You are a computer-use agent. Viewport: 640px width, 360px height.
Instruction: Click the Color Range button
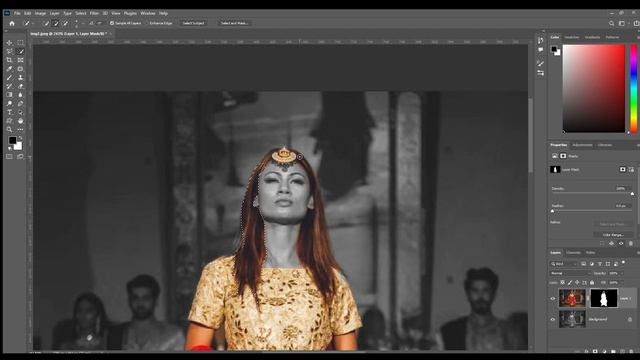(613, 235)
